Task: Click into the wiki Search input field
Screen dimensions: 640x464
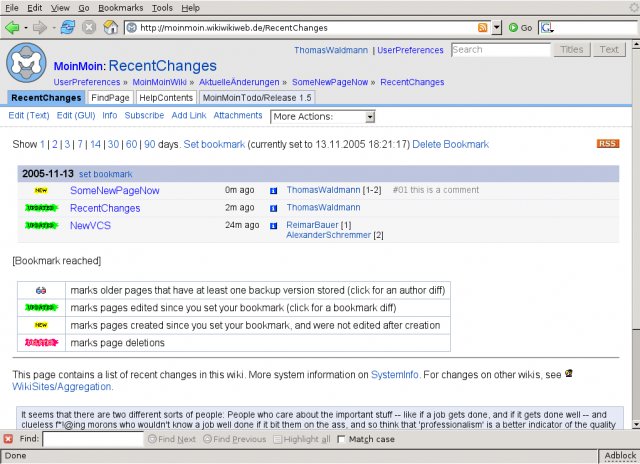Action: coord(495,49)
